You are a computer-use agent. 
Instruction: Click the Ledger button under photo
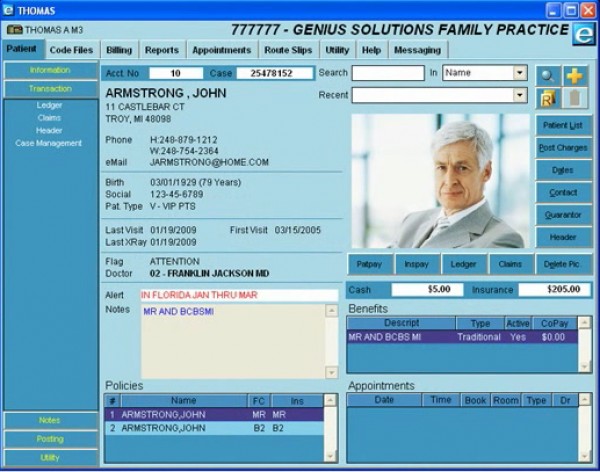[x=463, y=264]
